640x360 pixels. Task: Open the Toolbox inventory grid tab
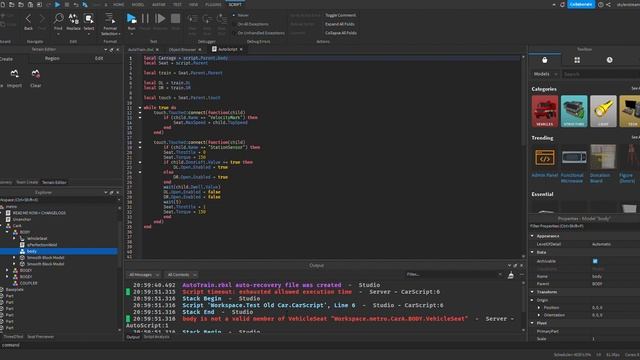coord(577,60)
